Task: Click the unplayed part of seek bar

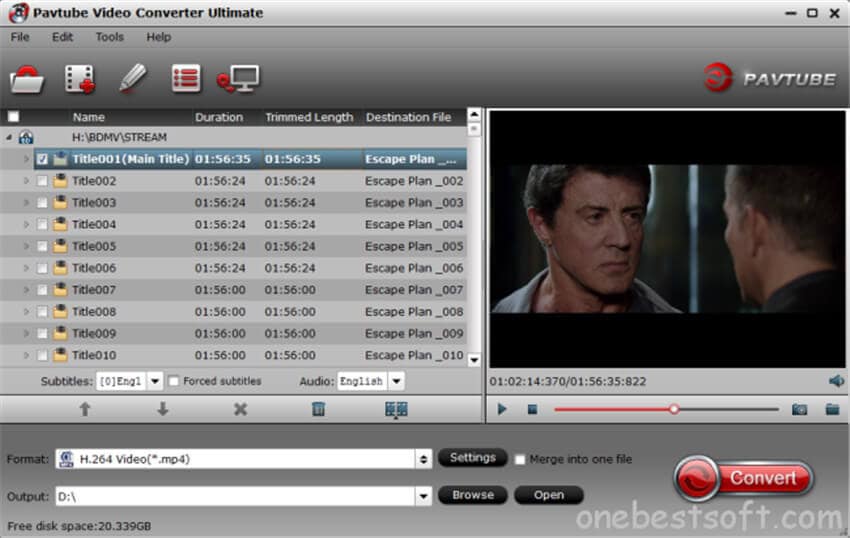Action: click(x=729, y=409)
